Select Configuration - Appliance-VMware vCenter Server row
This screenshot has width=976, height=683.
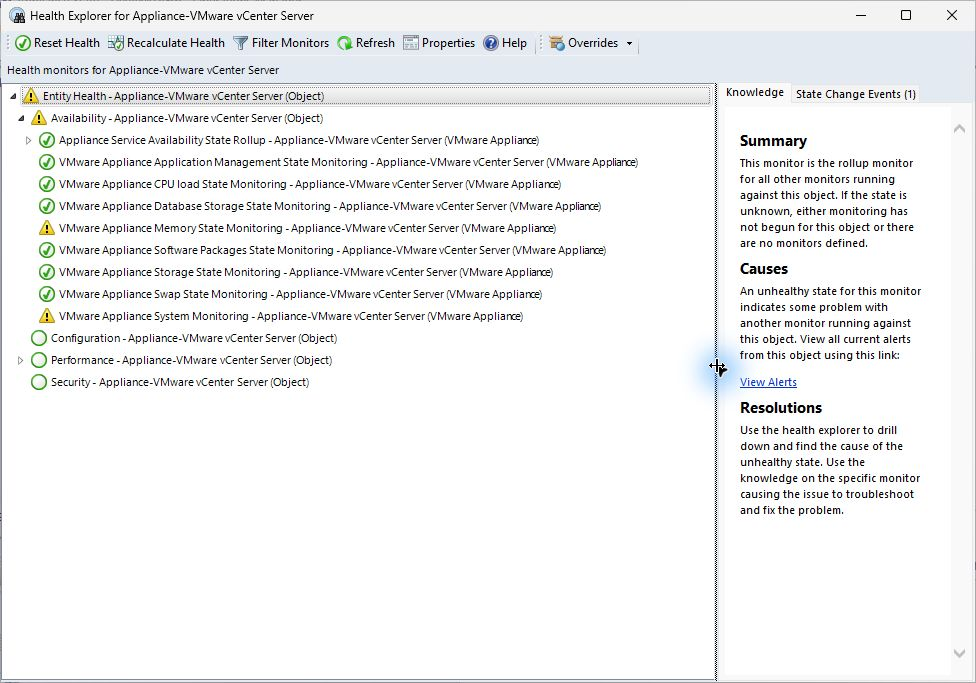pyautogui.click(x=194, y=338)
